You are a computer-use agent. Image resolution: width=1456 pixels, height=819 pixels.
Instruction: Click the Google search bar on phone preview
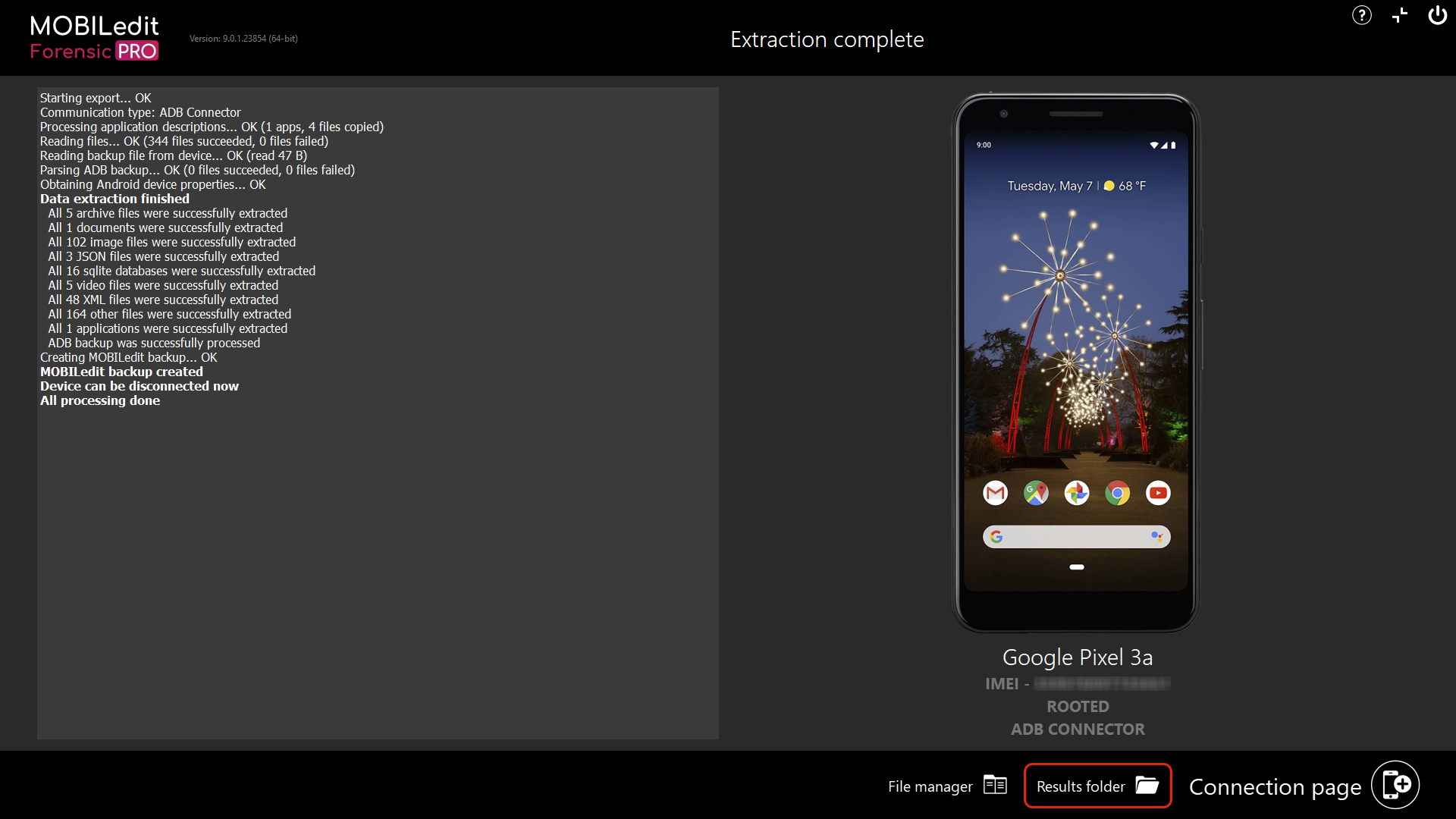click(x=1076, y=536)
